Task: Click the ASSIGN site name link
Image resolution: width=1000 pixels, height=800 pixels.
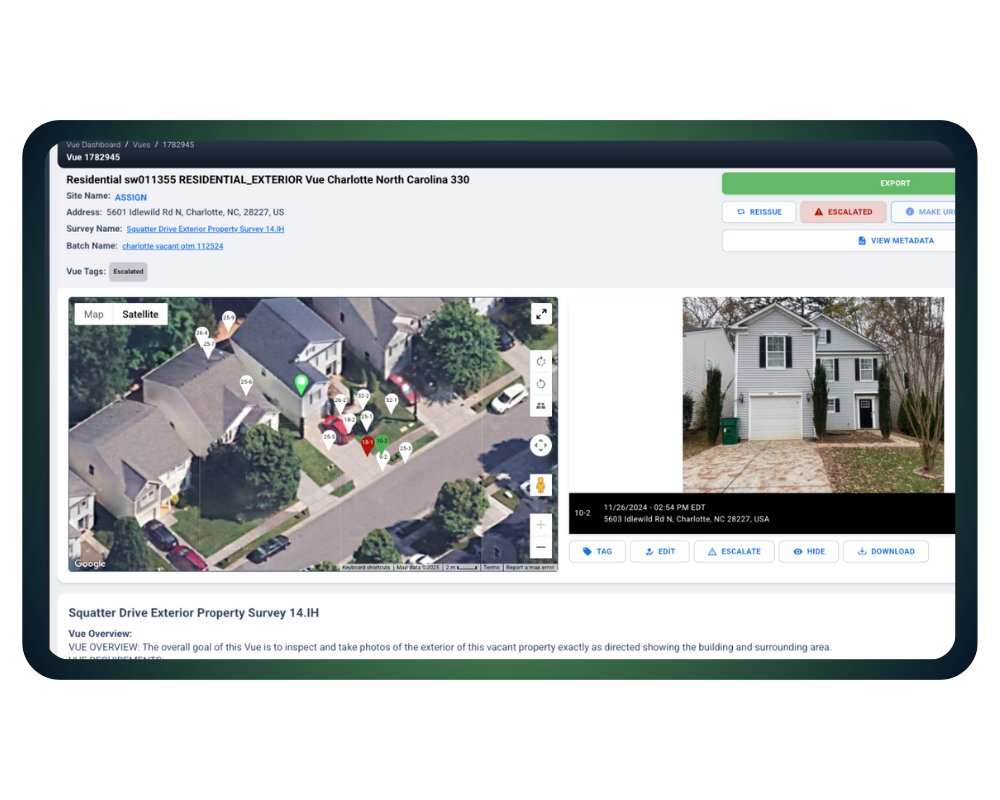Action: click(x=131, y=198)
